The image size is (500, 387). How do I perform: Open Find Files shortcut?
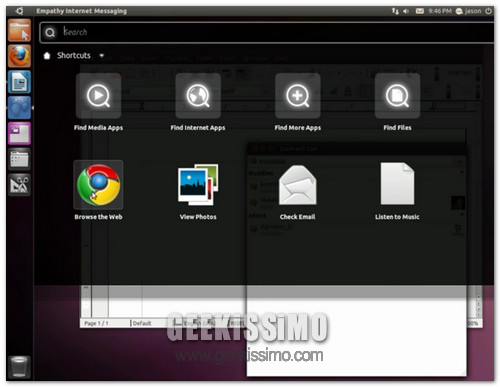[x=397, y=102]
